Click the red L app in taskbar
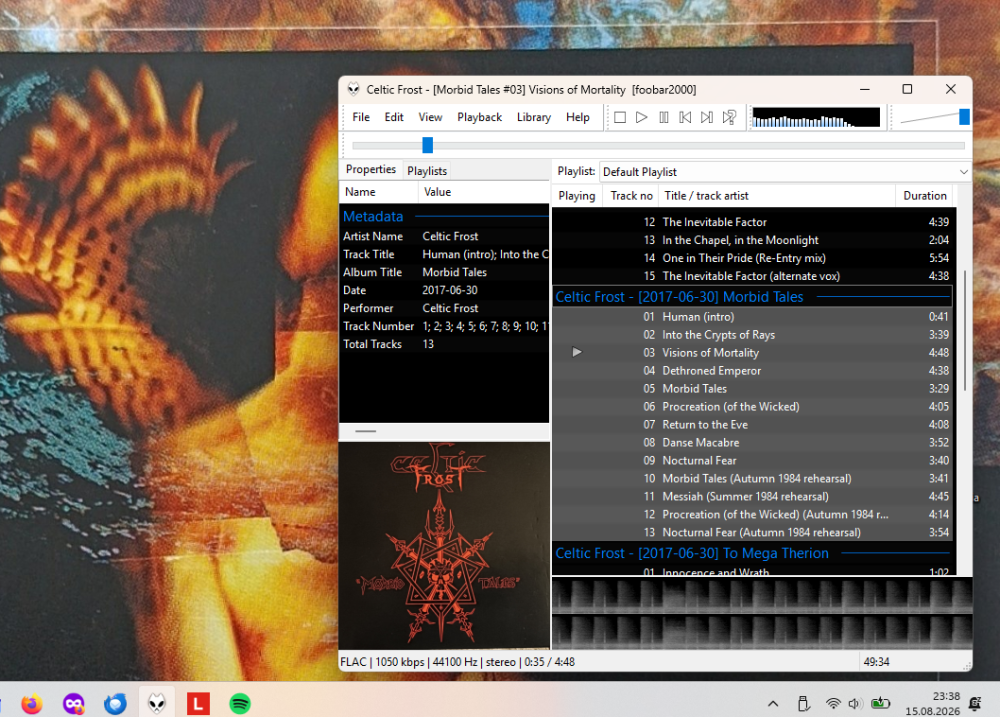The image size is (1000, 717). tap(198, 704)
